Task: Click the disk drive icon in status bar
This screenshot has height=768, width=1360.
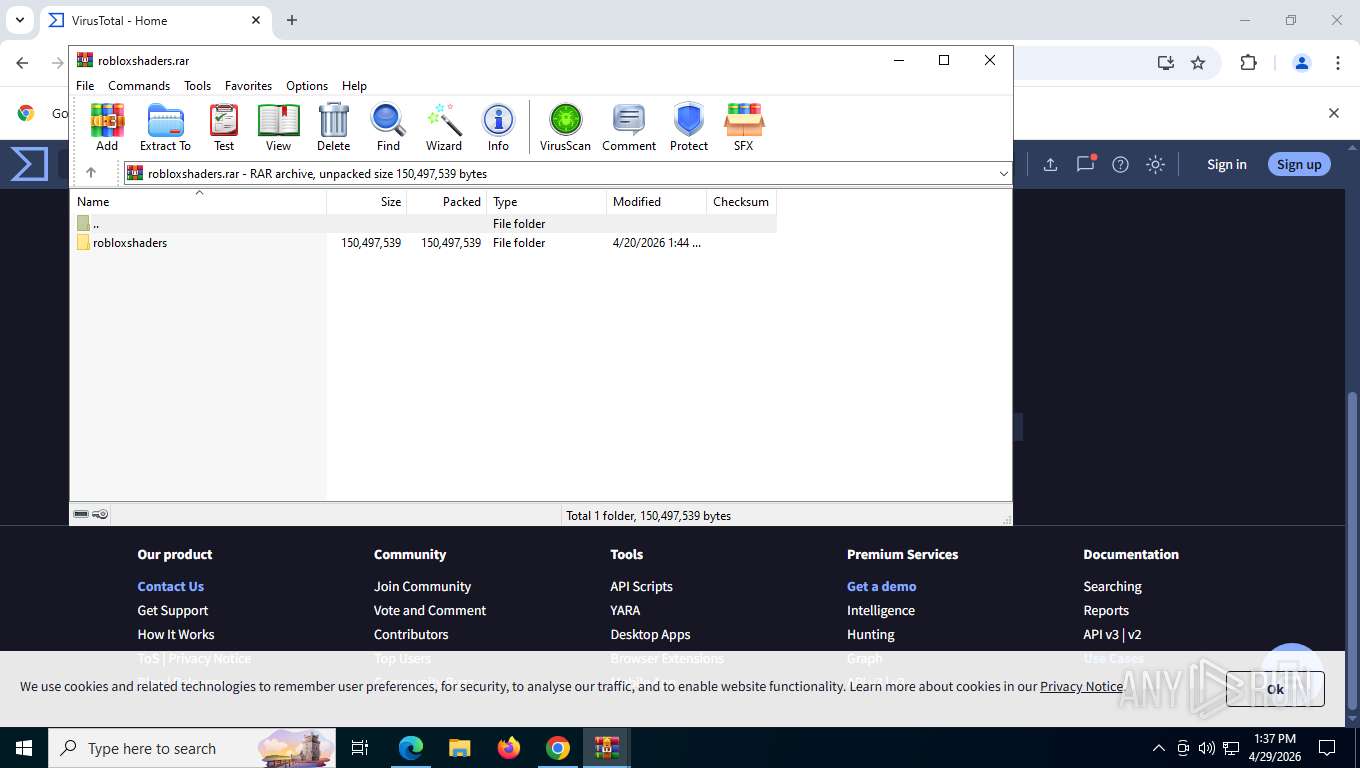Action: [x=81, y=514]
